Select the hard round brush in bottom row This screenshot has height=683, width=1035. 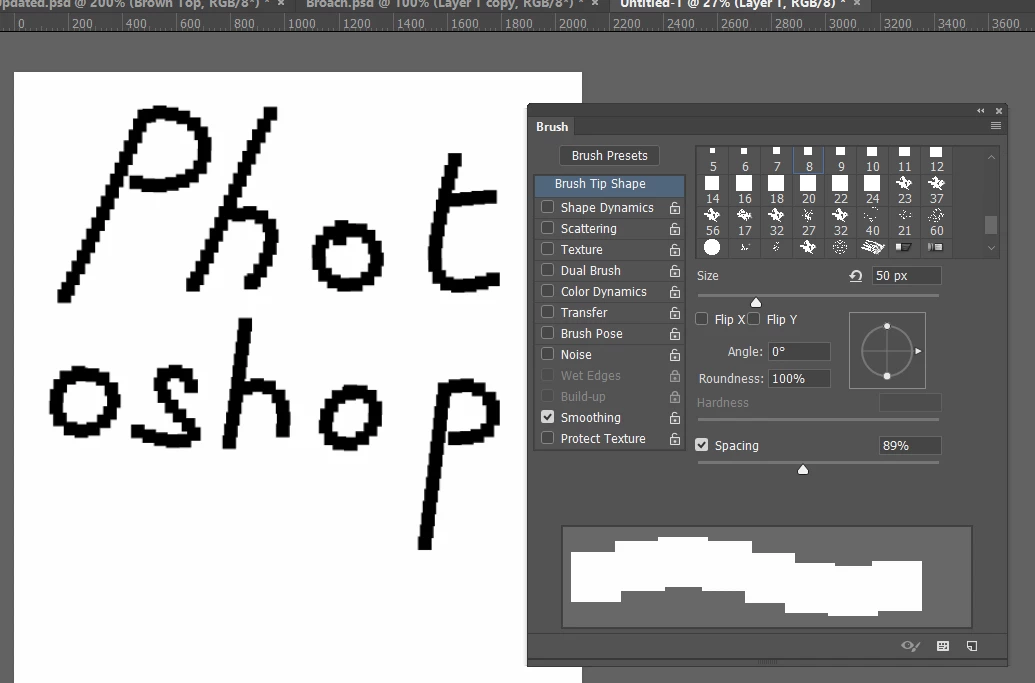coord(712,247)
